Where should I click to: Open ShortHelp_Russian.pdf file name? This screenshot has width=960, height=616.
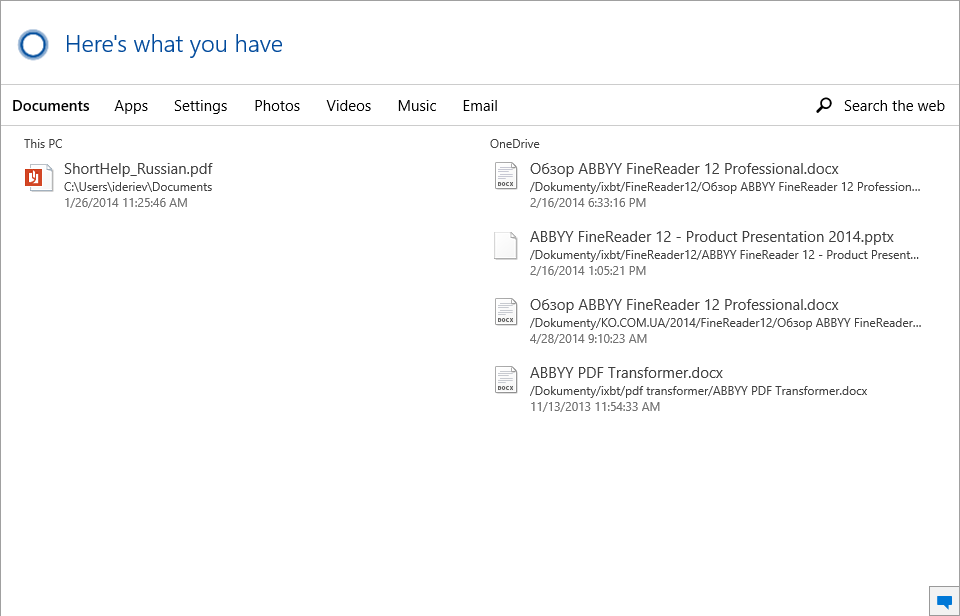[138, 169]
